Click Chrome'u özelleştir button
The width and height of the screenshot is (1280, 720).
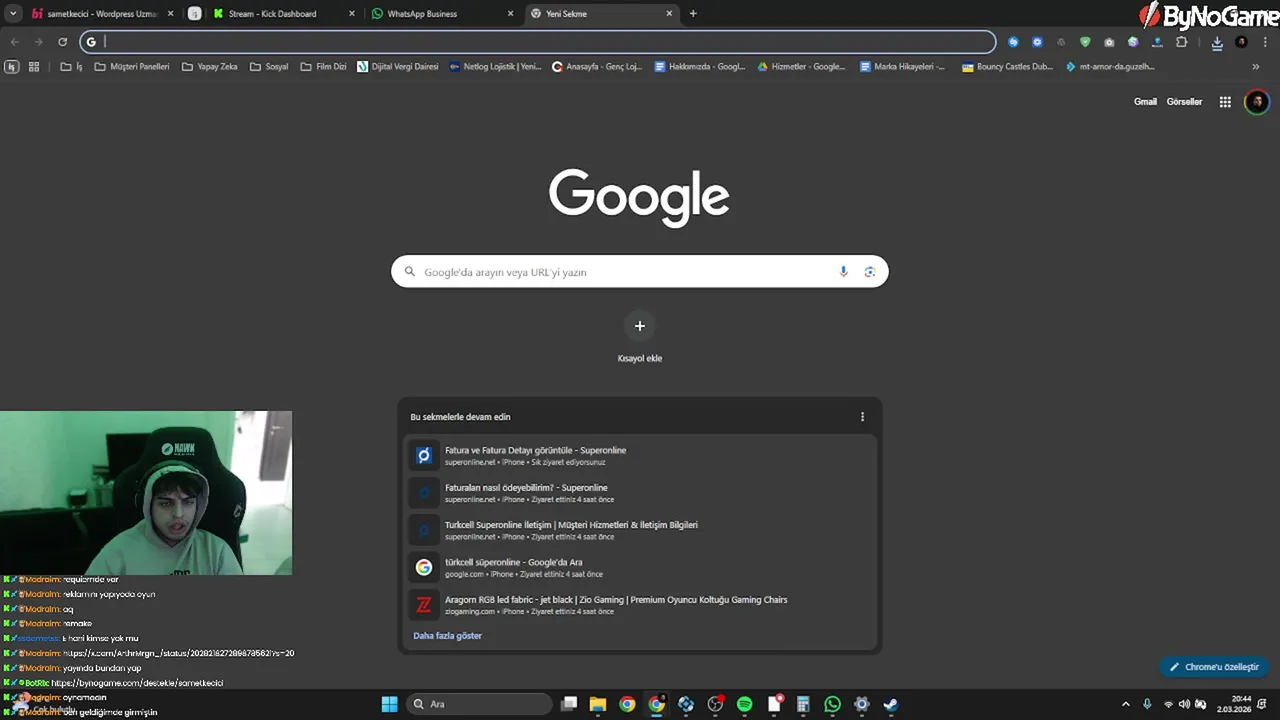coord(1214,667)
